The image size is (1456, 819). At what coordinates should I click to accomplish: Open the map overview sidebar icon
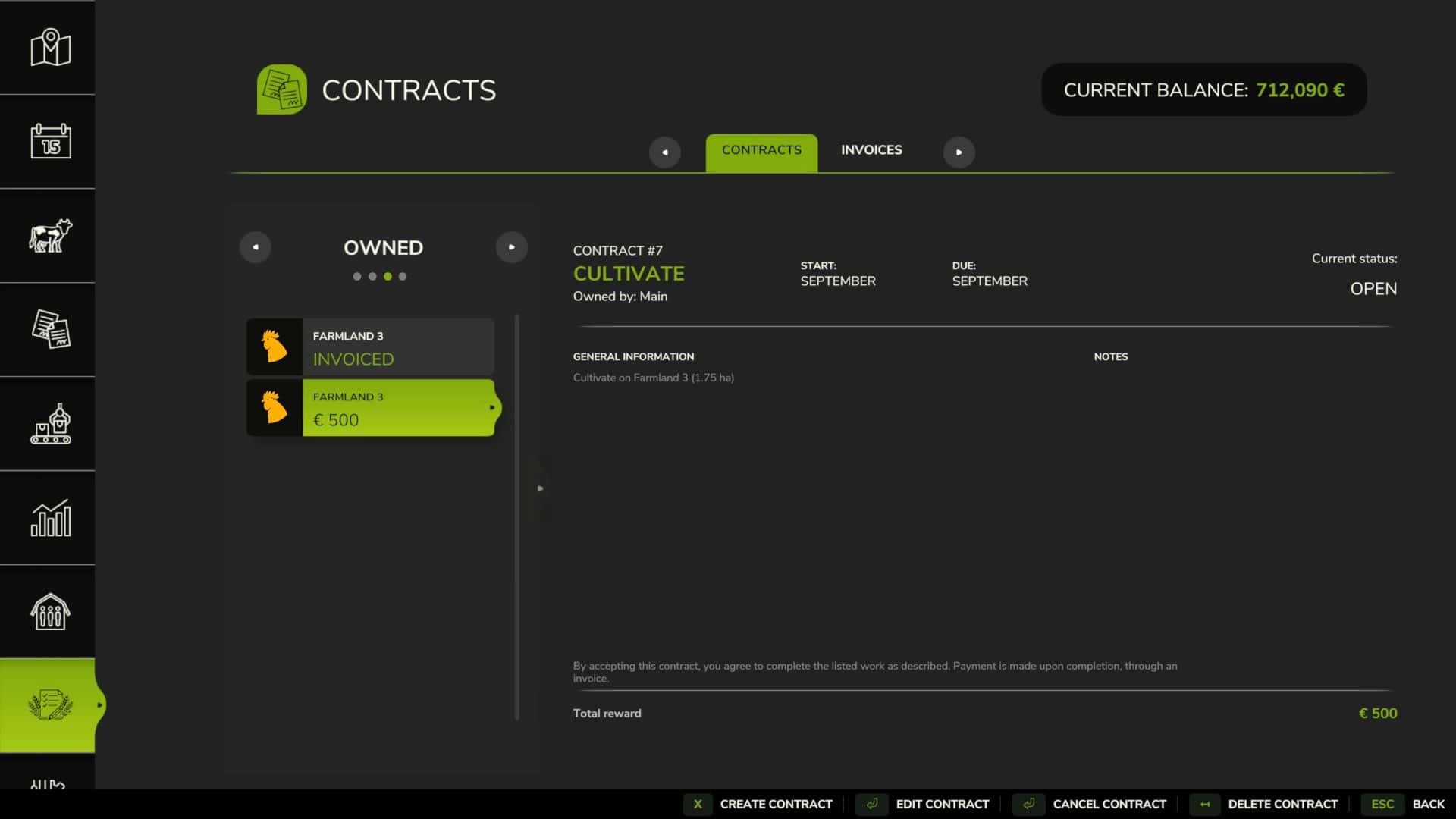tap(50, 47)
